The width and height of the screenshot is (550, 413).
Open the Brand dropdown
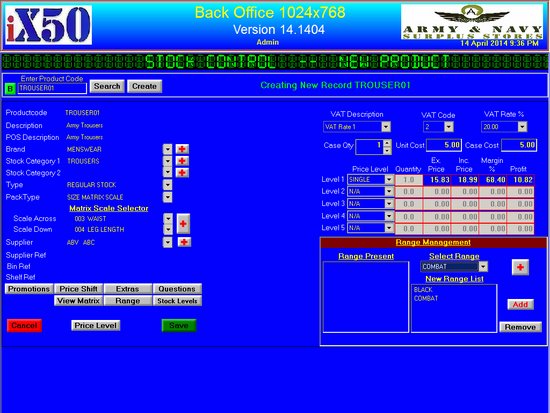point(167,149)
